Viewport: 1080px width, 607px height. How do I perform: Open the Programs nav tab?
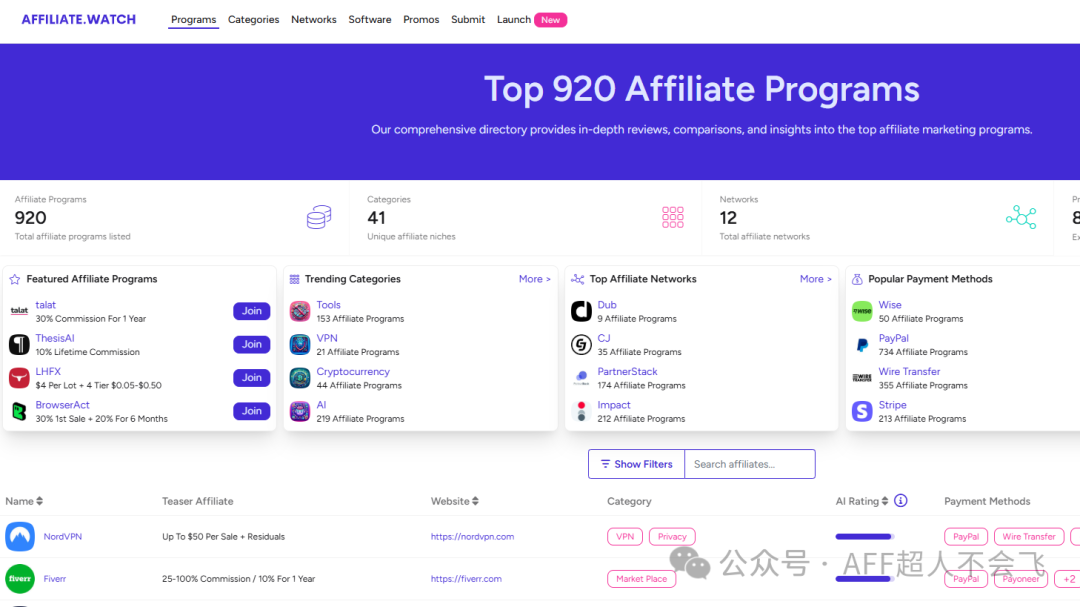194,20
